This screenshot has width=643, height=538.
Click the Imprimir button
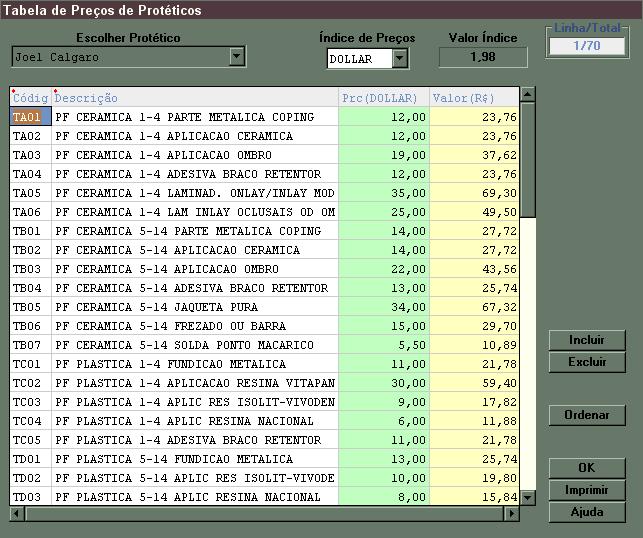pos(587,490)
